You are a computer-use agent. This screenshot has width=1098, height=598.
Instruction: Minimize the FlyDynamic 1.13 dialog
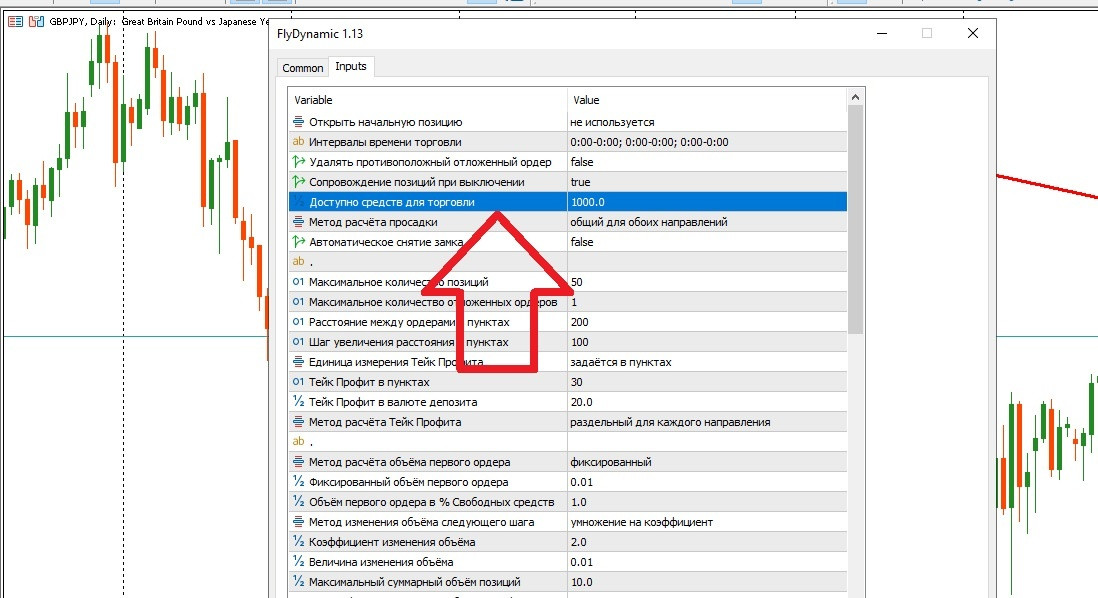[x=882, y=33]
